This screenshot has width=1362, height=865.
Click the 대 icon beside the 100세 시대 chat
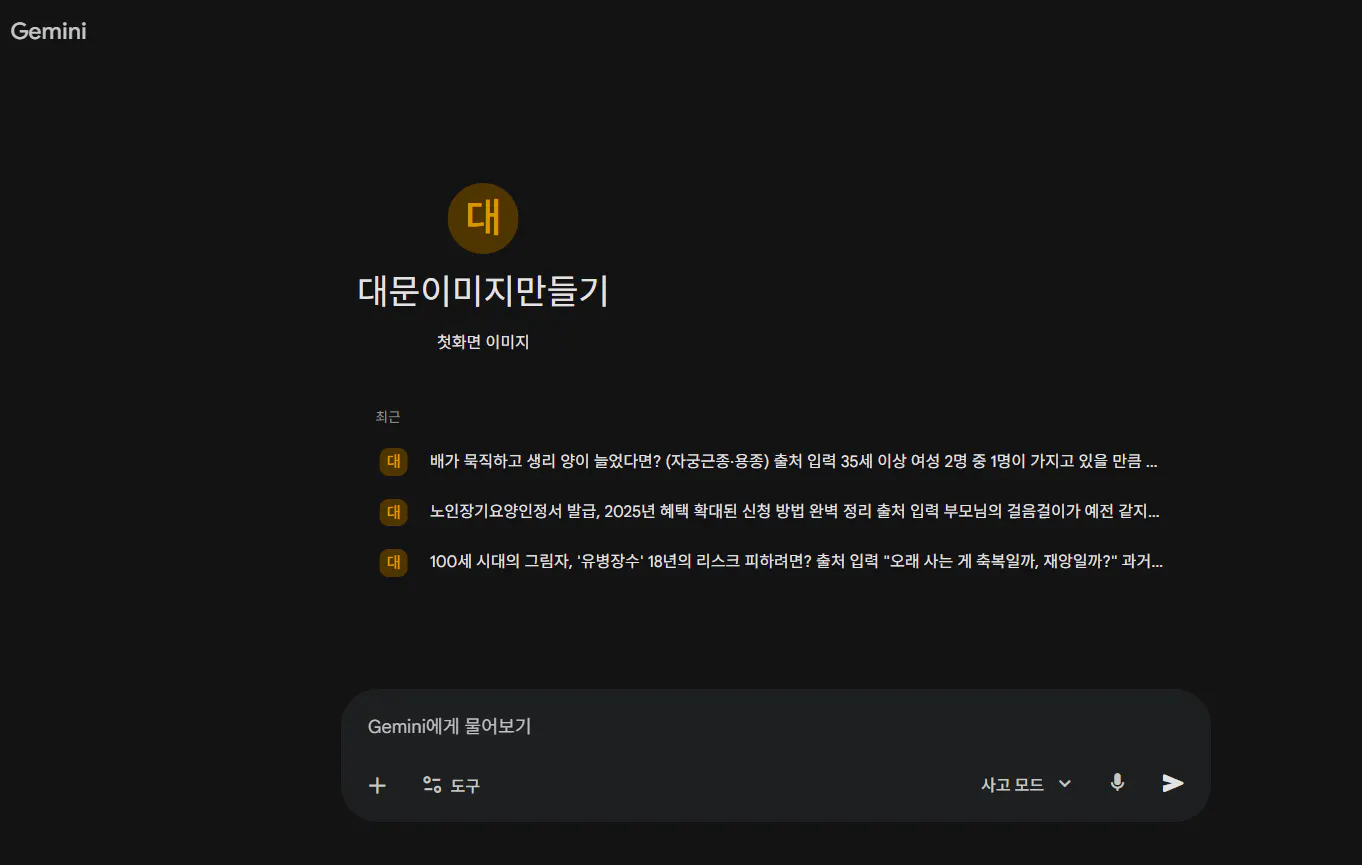point(393,561)
